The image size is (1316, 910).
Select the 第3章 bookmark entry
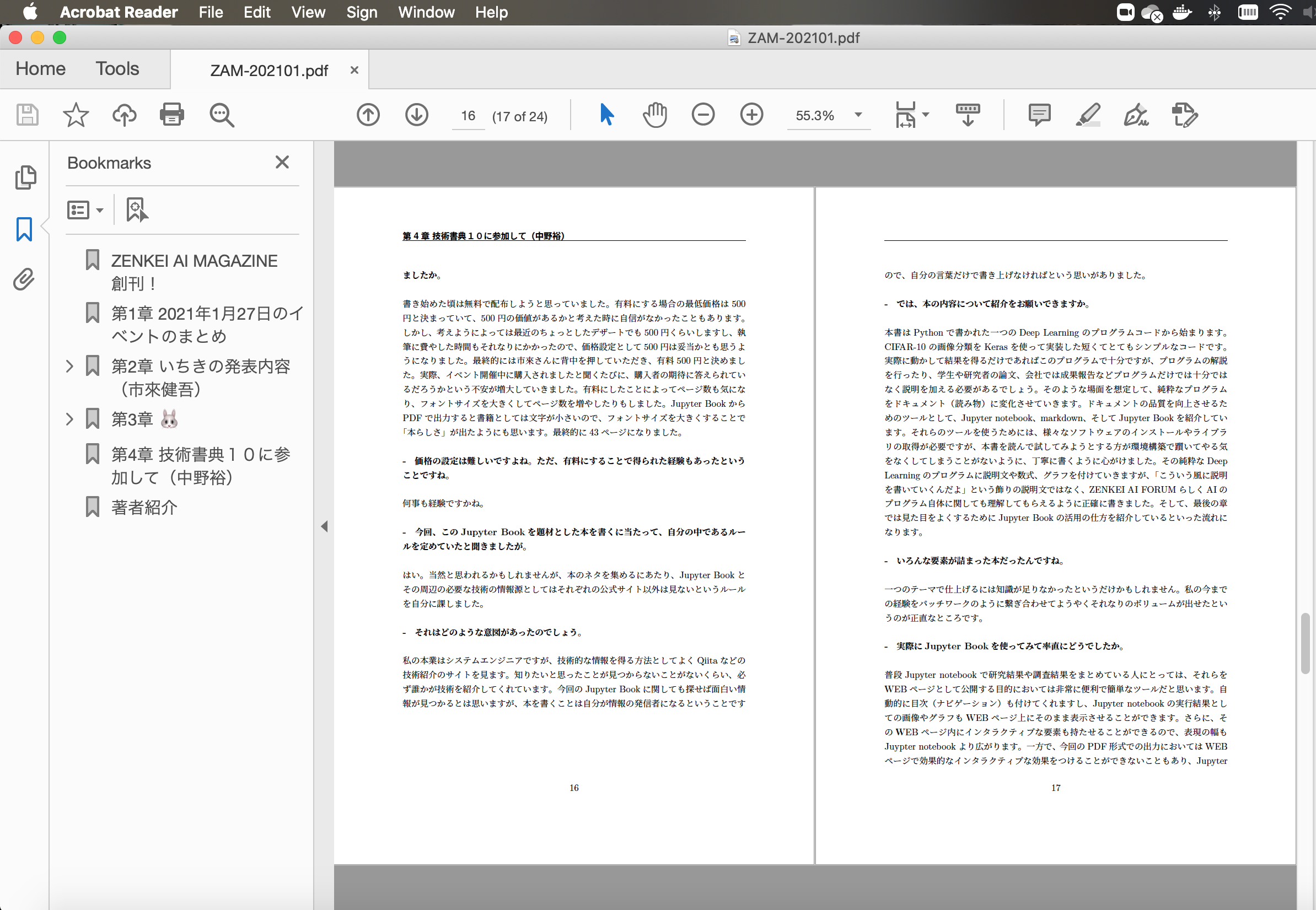click(x=144, y=419)
